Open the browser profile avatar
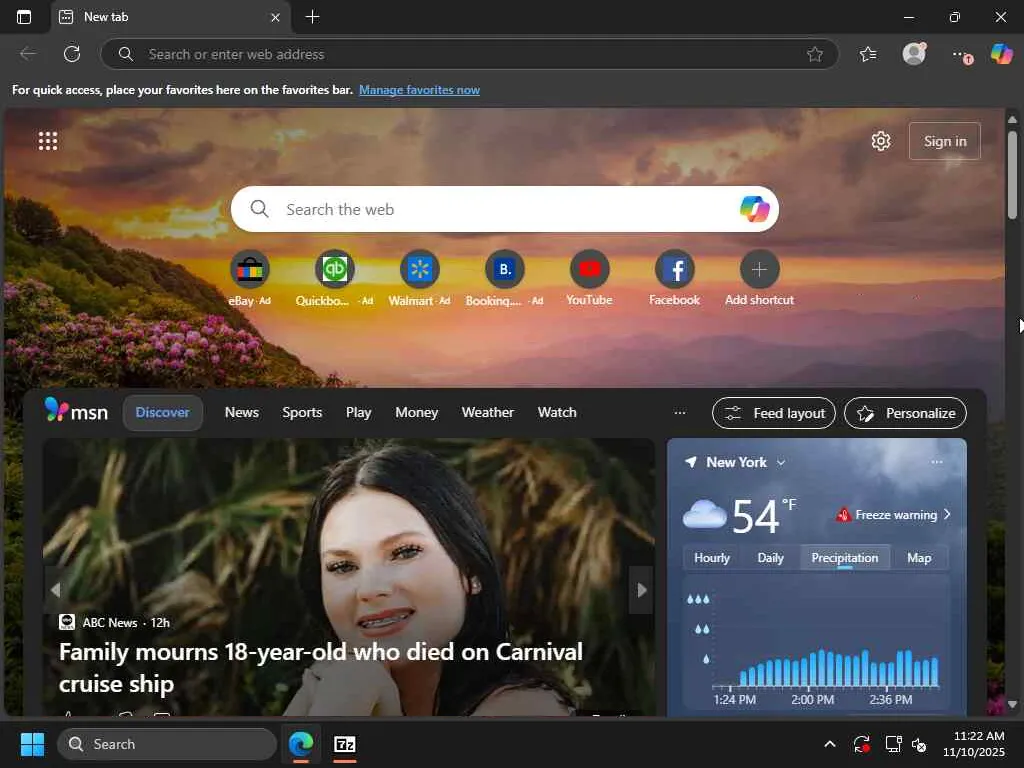Image resolution: width=1024 pixels, height=768 pixels. (x=914, y=54)
